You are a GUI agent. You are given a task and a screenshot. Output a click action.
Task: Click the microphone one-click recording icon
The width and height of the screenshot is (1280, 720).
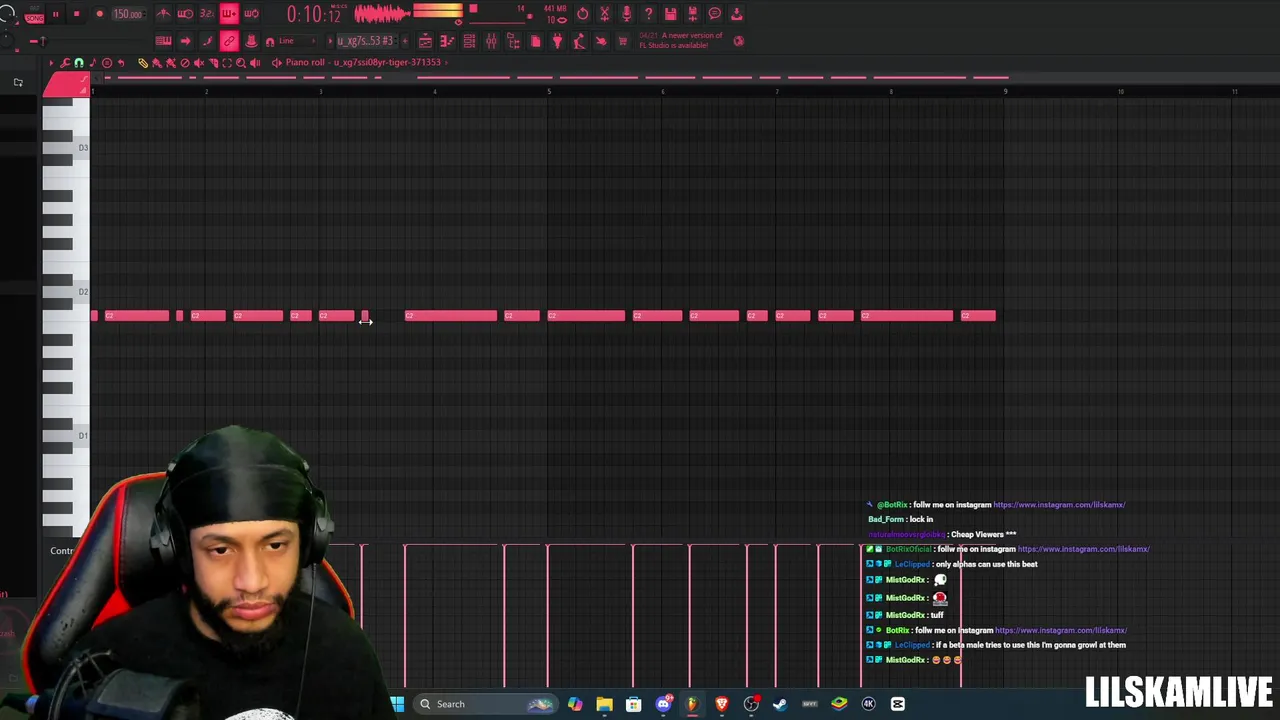pyautogui.click(x=627, y=14)
